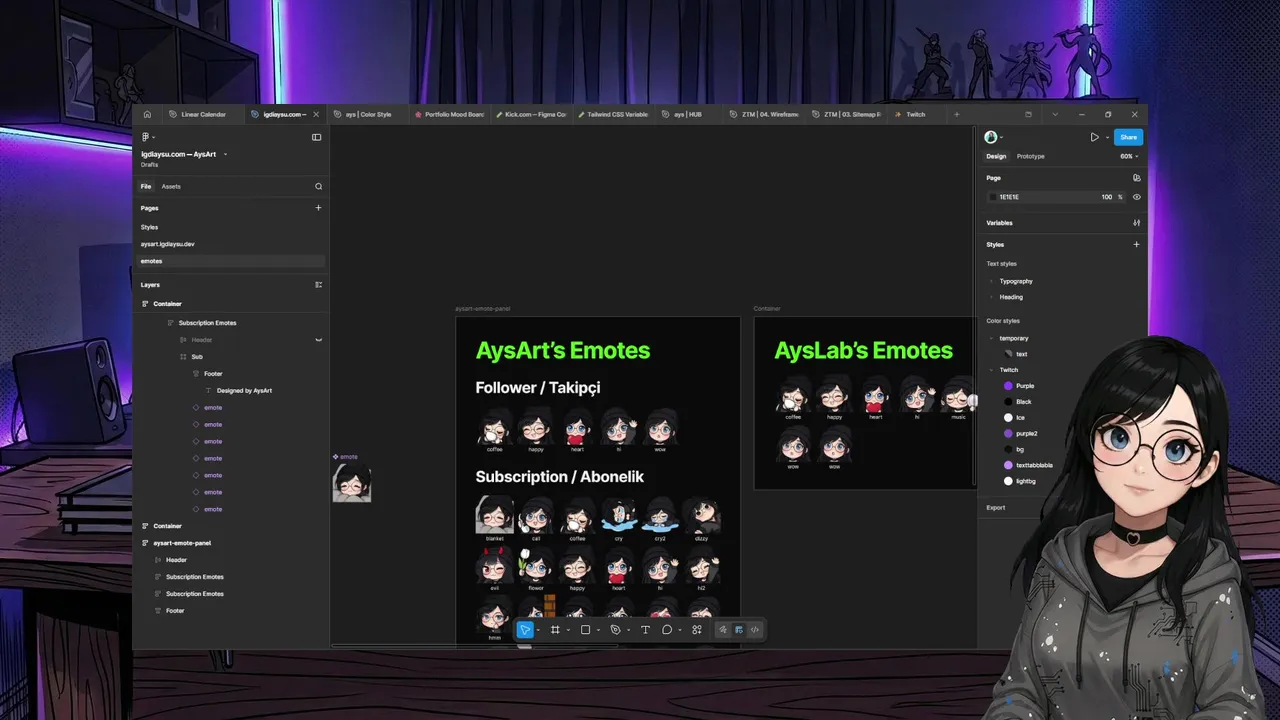This screenshot has height=720, width=1280.
Task: Expand the Typography text style group
Action: (992, 281)
